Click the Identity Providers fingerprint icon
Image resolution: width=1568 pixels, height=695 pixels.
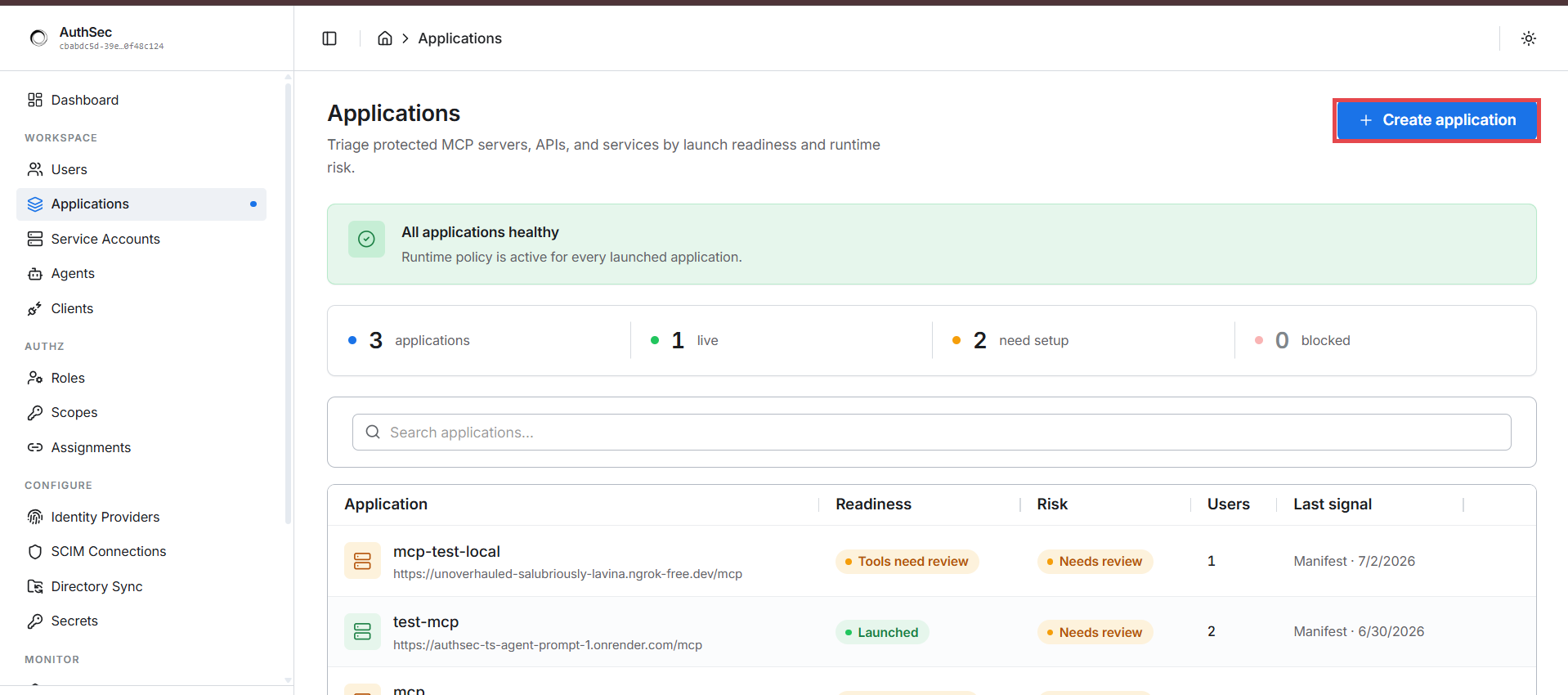[35, 517]
